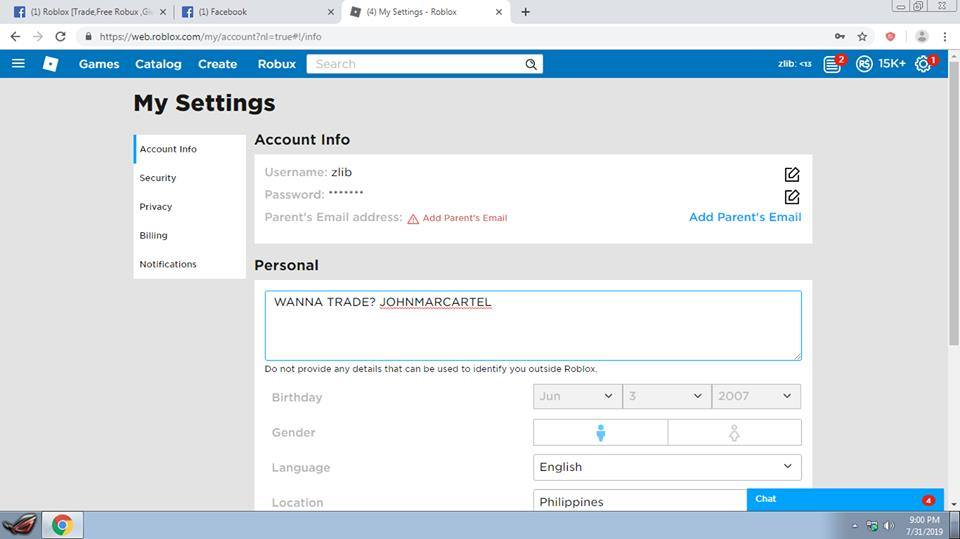
Task: Open the Location Philippines dropdown
Action: pyautogui.click(x=640, y=501)
